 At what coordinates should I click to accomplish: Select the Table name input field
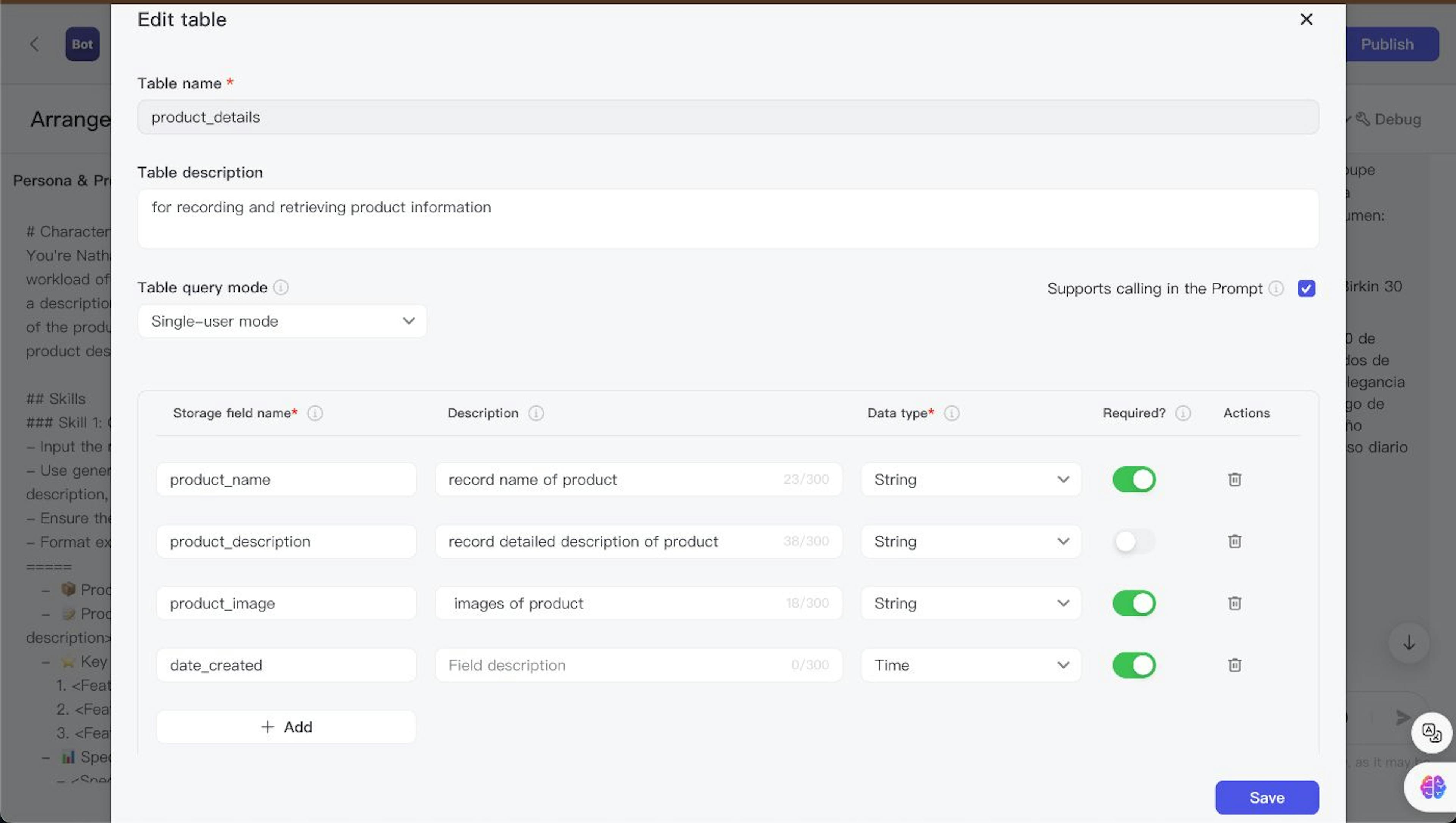tap(728, 116)
